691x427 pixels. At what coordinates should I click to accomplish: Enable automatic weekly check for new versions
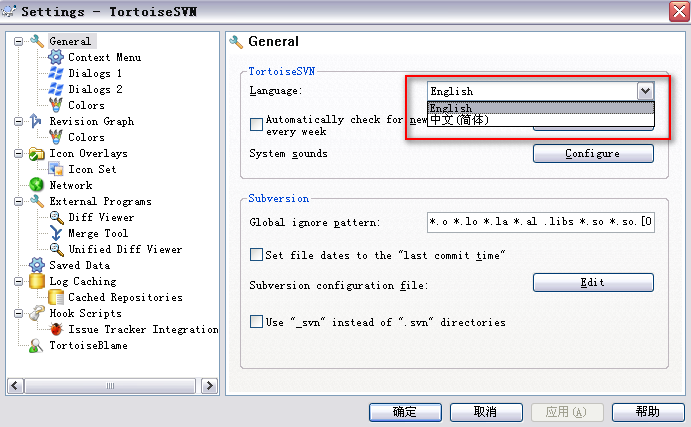(x=256, y=124)
